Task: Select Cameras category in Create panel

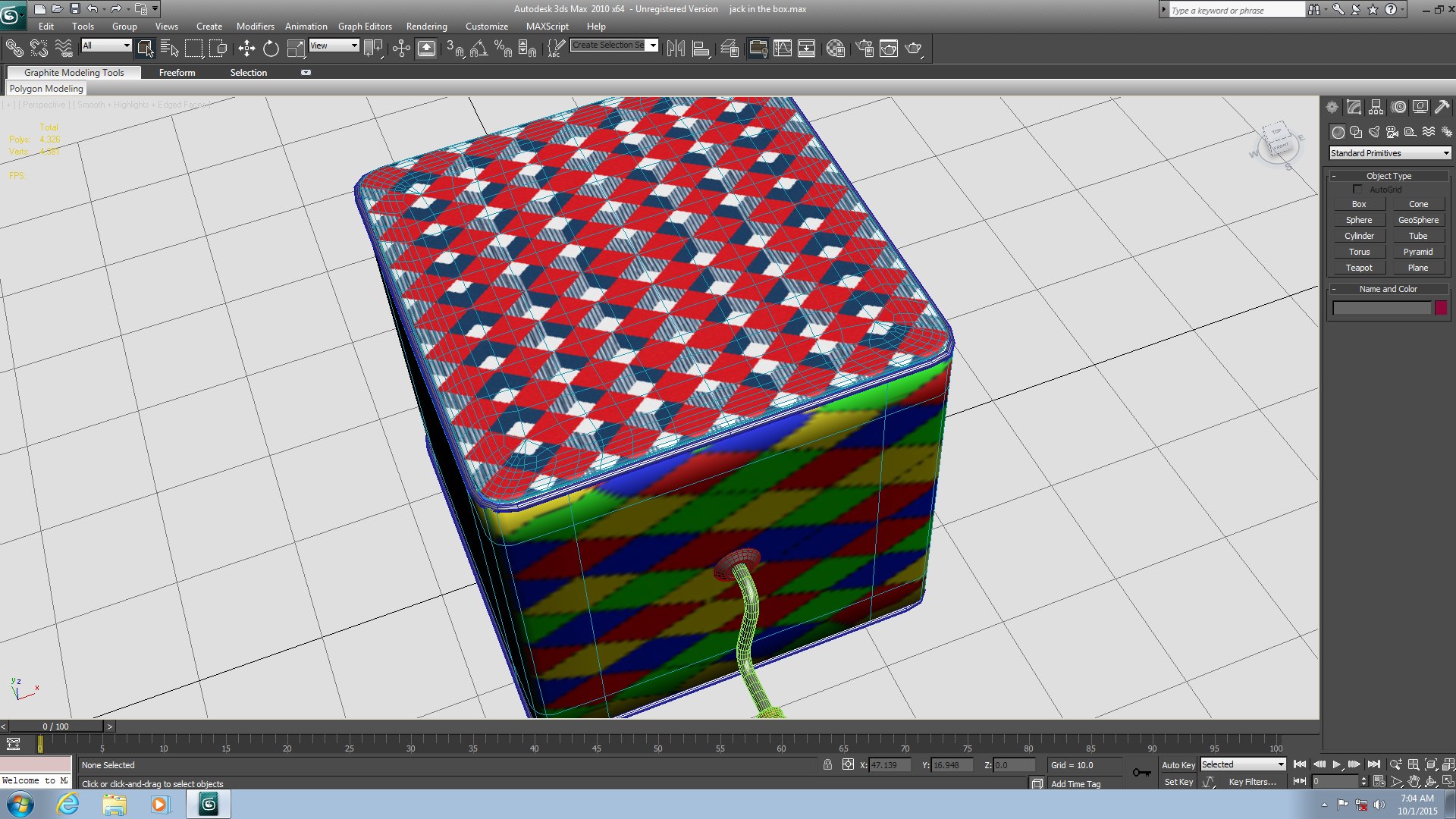Action: point(1392,132)
